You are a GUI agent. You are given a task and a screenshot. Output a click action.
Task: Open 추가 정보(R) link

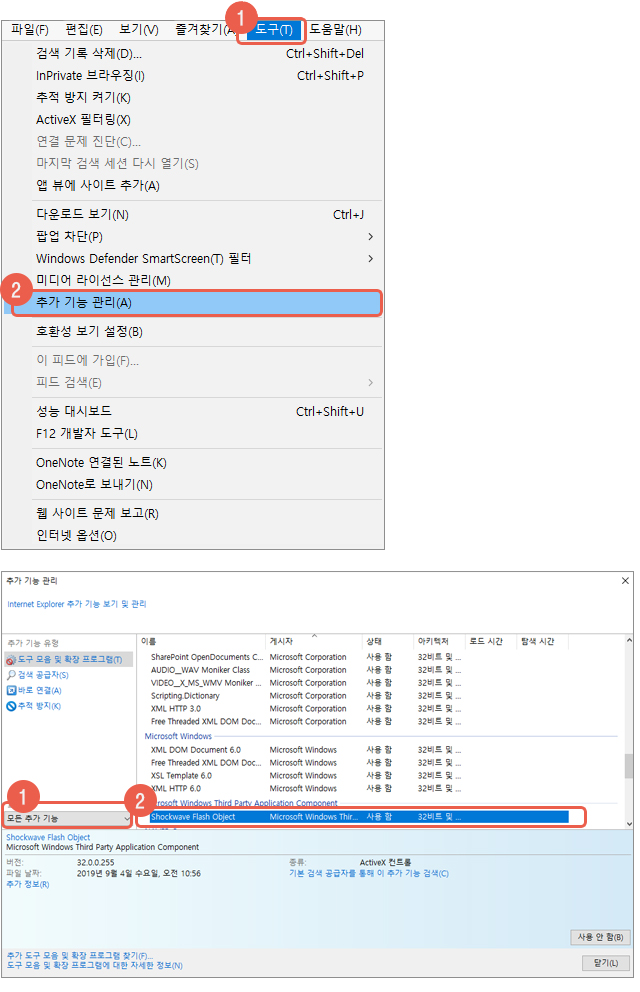tap(28, 884)
